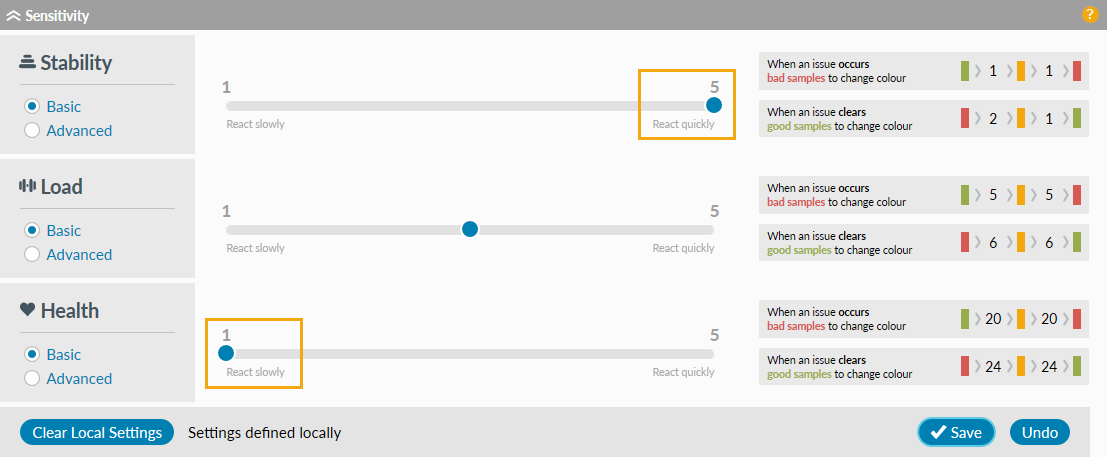
Task: Click the Stability stack icon
Action: click(x=28, y=63)
